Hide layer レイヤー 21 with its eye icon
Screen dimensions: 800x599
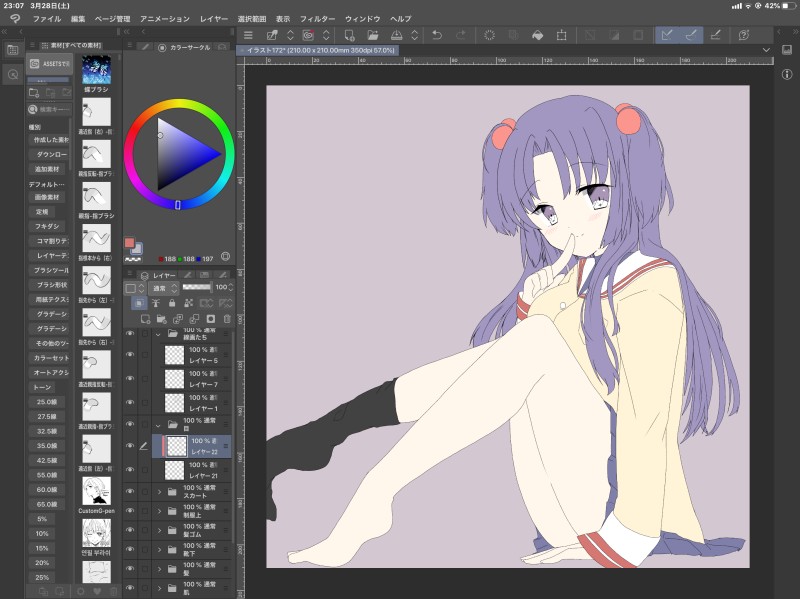[x=130, y=469]
